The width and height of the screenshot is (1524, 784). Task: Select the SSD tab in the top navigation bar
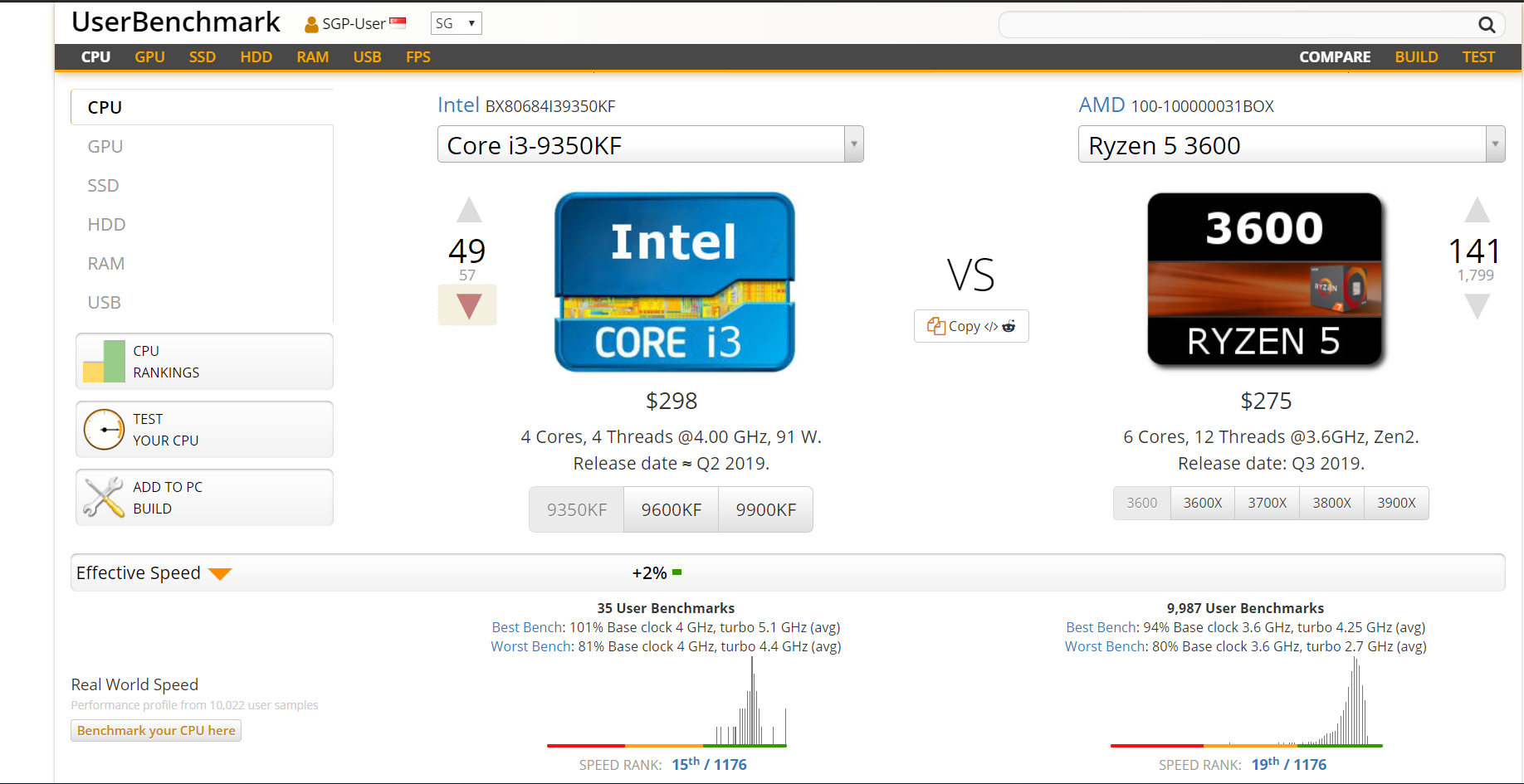point(203,57)
